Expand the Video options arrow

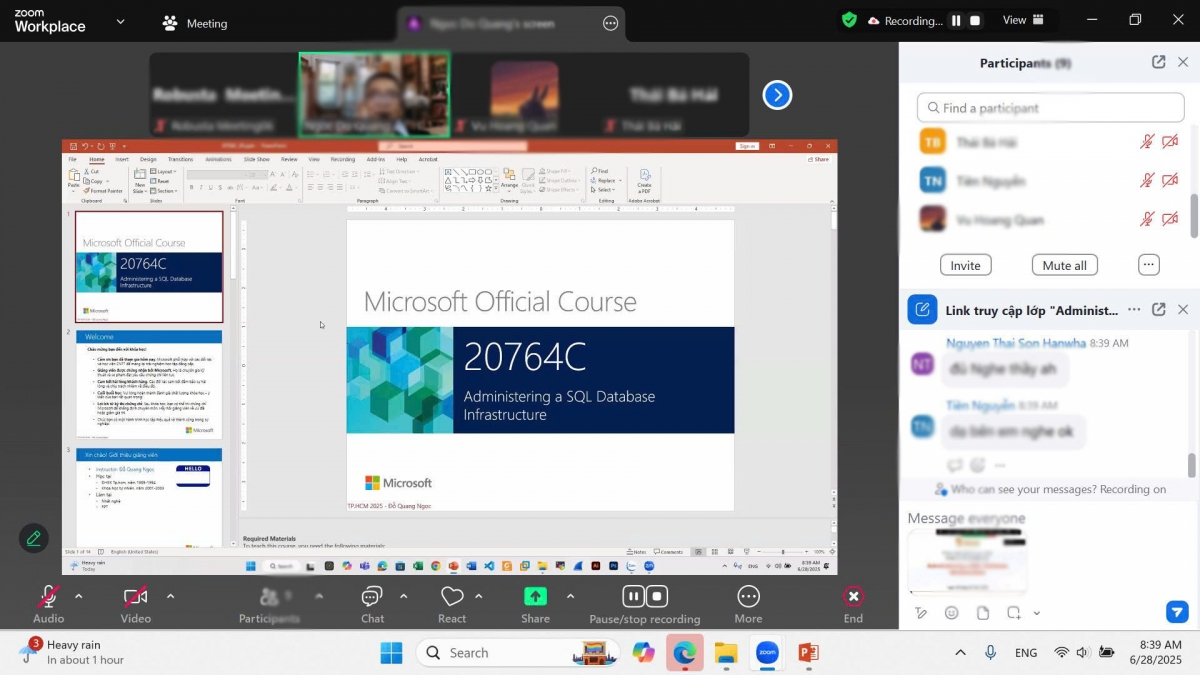pyautogui.click(x=170, y=596)
